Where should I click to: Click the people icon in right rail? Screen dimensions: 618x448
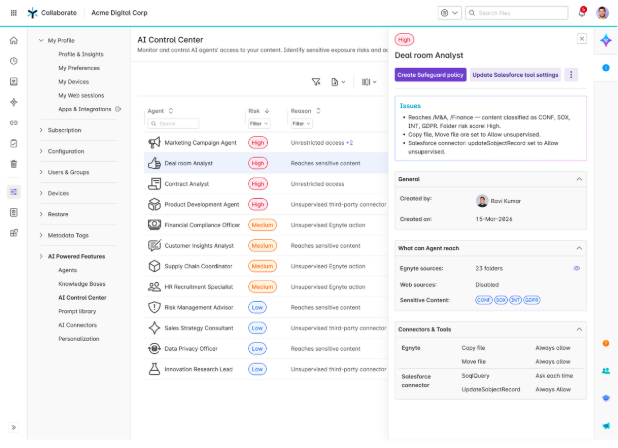tap(606, 370)
